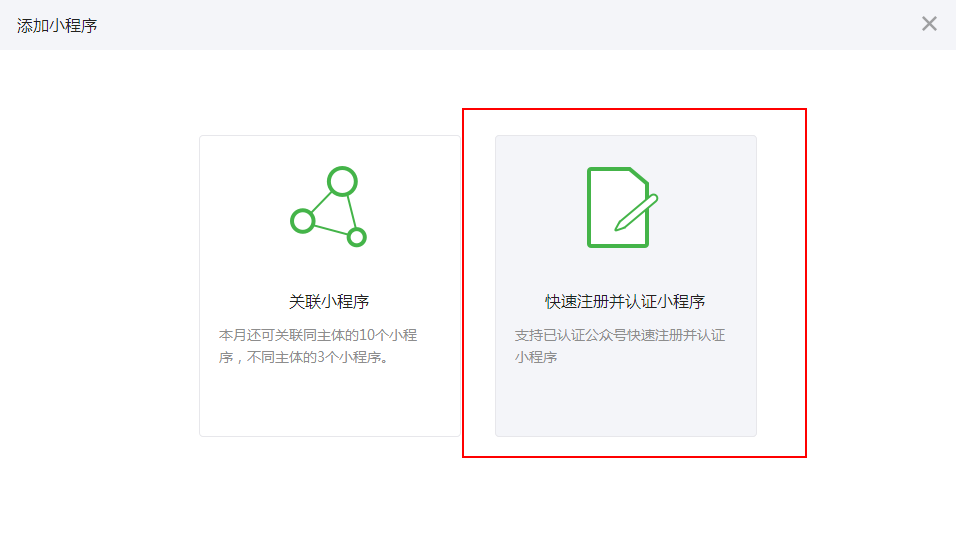Click the blank gap between the two option cards
The height and width of the screenshot is (543, 956).
pos(478,285)
